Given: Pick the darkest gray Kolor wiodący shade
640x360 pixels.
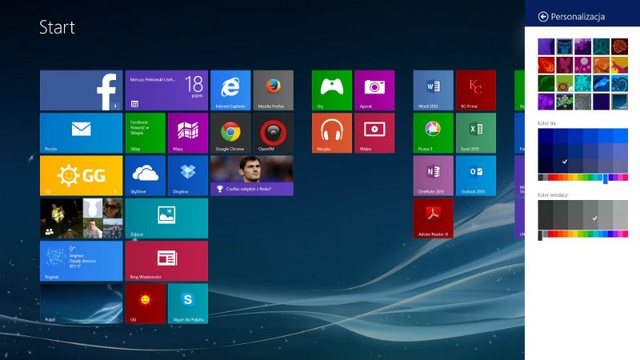Looking at the screenshot, I should (x=545, y=215).
